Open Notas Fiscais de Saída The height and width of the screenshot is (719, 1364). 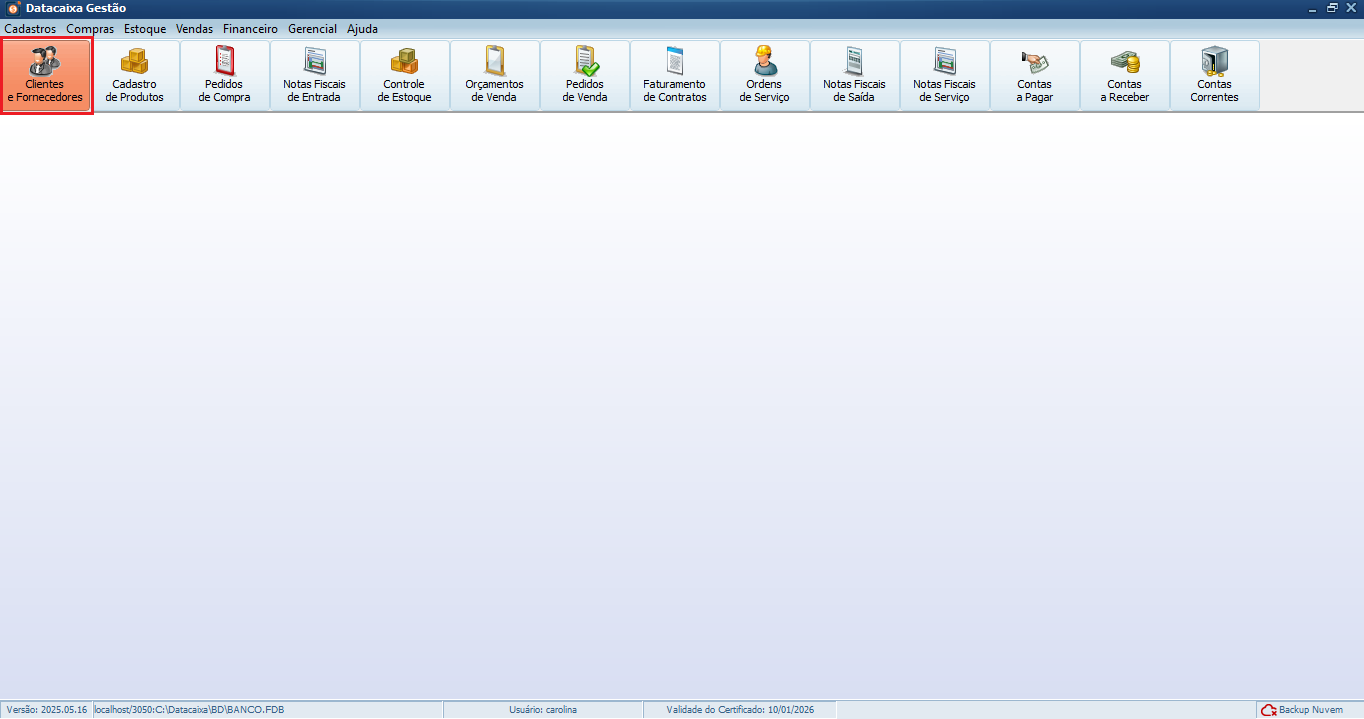click(855, 76)
